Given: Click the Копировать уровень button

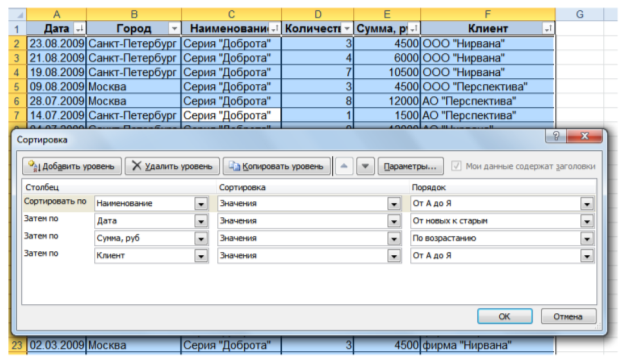Looking at the screenshot, I should pos(276,166).
